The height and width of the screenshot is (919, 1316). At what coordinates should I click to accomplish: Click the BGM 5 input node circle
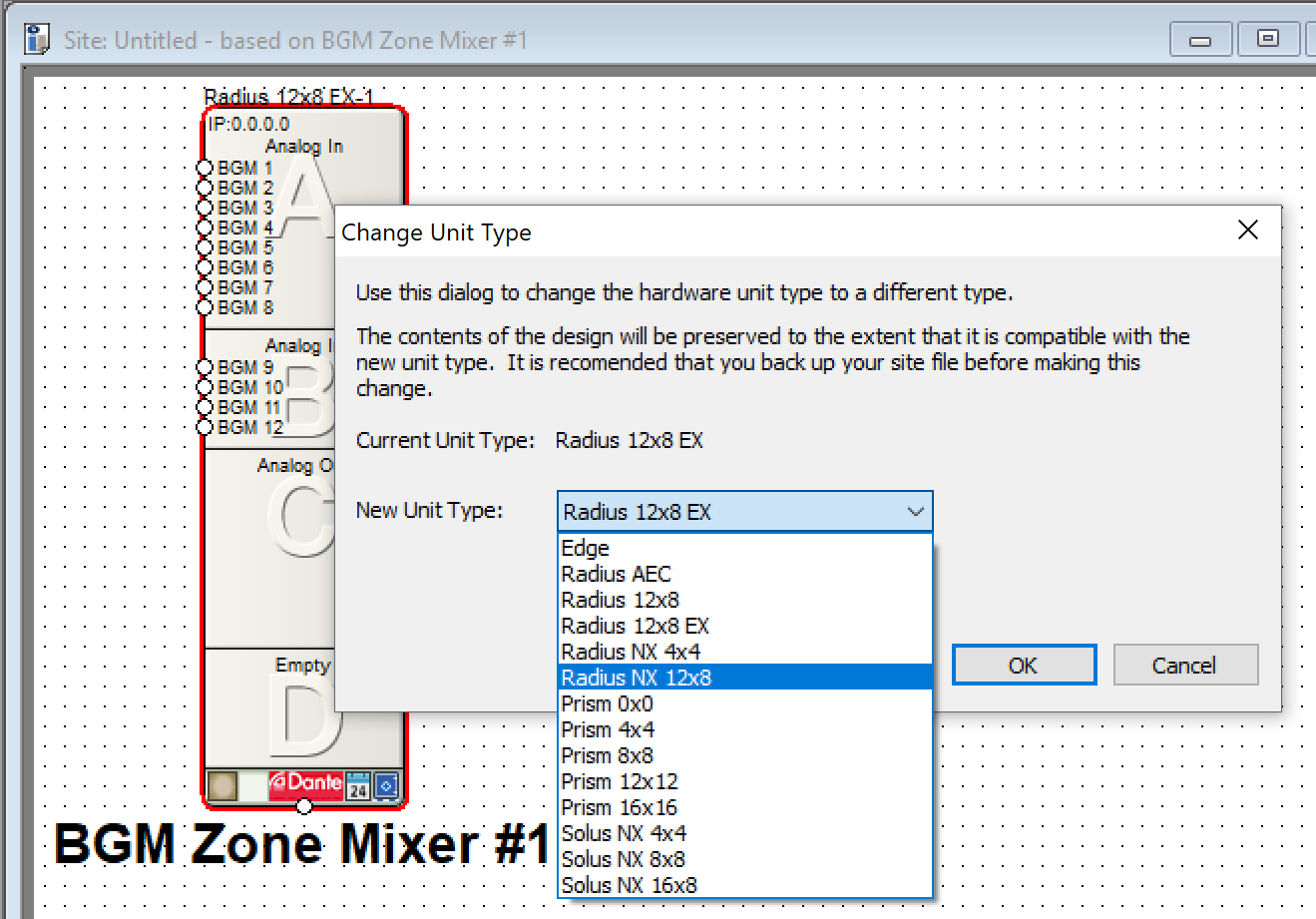205,247
